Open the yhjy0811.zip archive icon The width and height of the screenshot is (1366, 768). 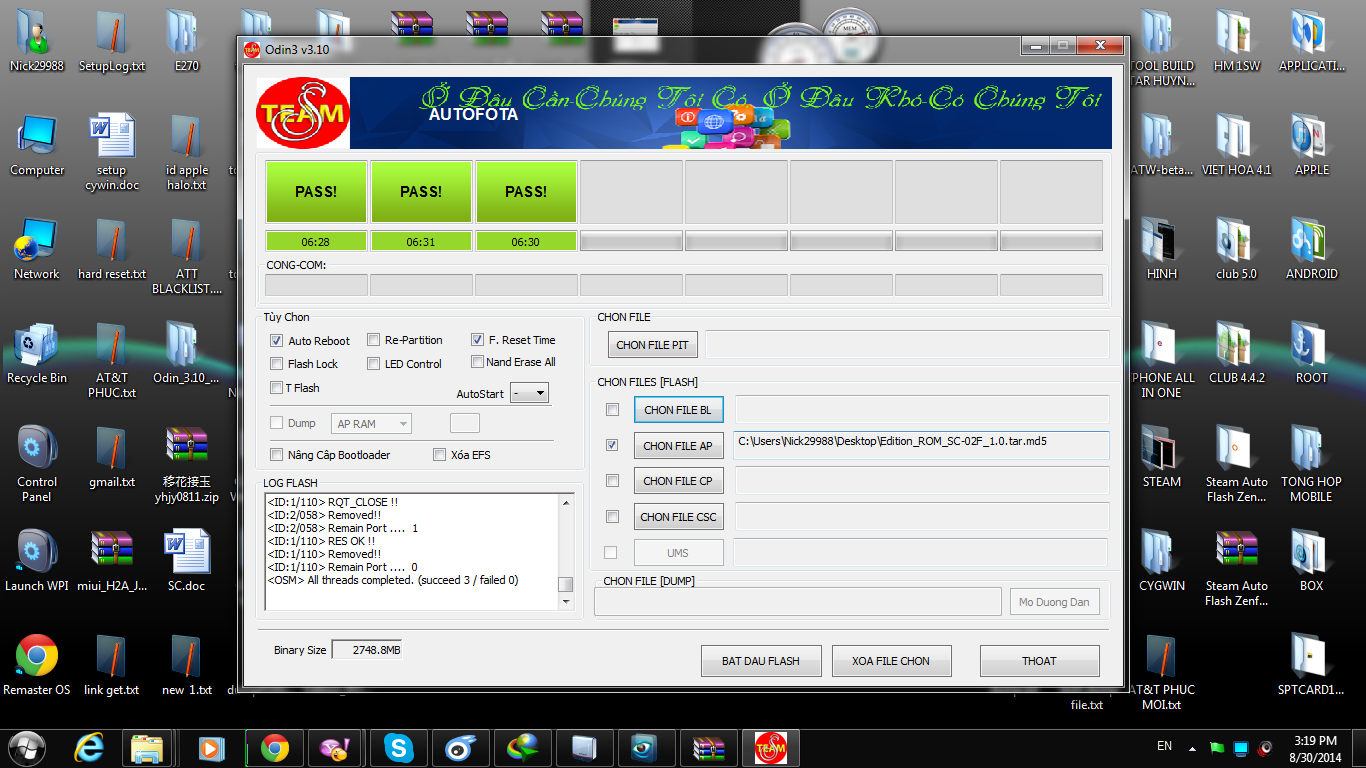click(187, 463)
